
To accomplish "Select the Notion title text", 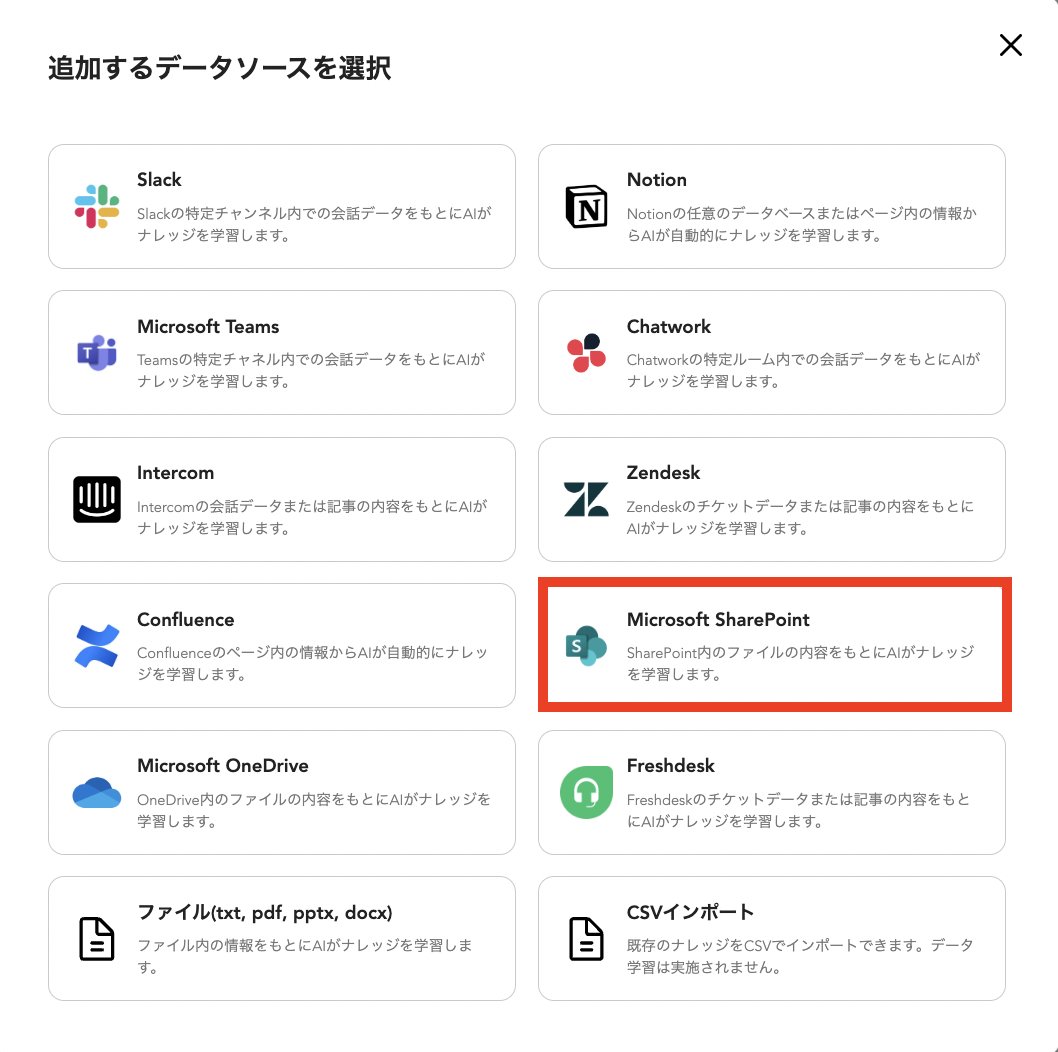I will pos(657,179).
